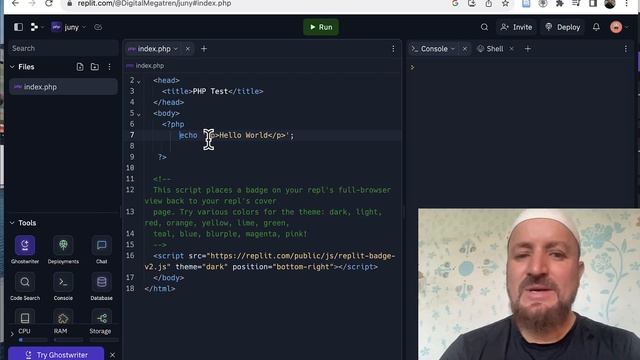The width and height of the screenshot is (640, 360).
Task: Click the console prompt area
Action: click(x=412, y=67)
